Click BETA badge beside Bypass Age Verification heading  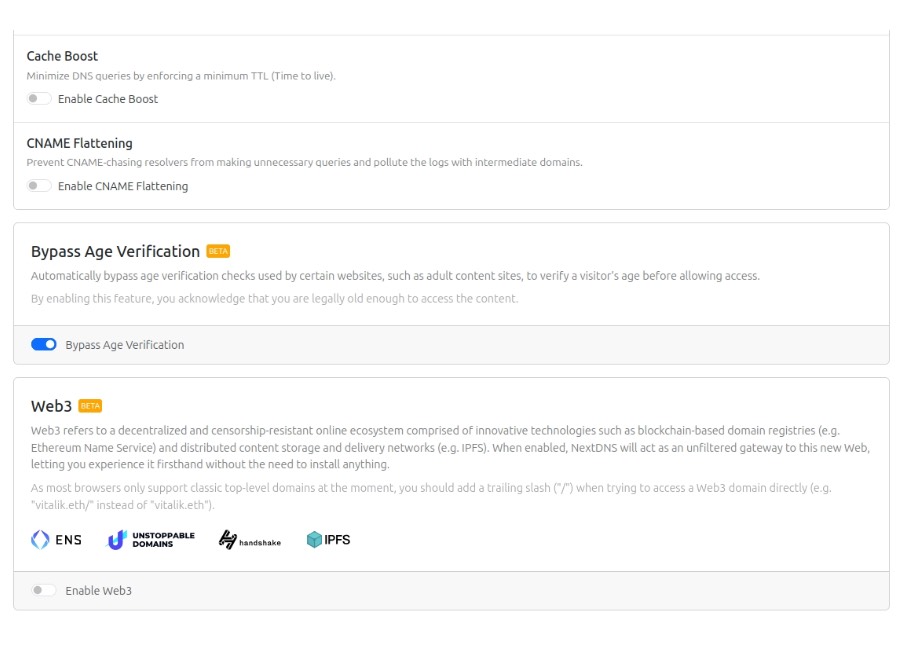point(218,252)
